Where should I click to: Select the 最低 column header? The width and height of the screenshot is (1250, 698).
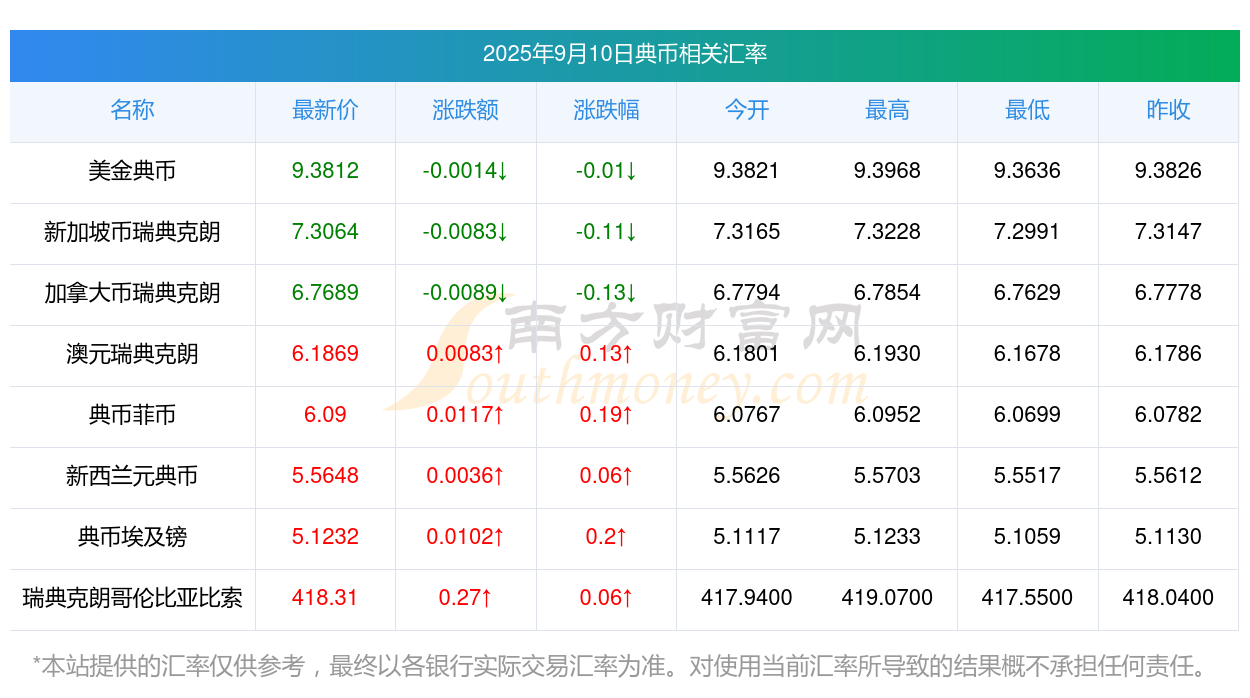[1027, 110]
